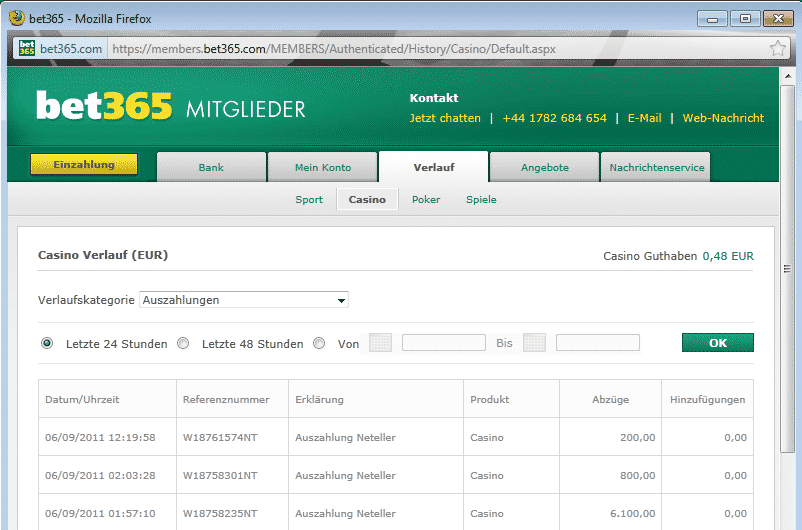Select the Verlauf tab
The height and width of the screenshot is (530, 802).
(x=434, y=167)
